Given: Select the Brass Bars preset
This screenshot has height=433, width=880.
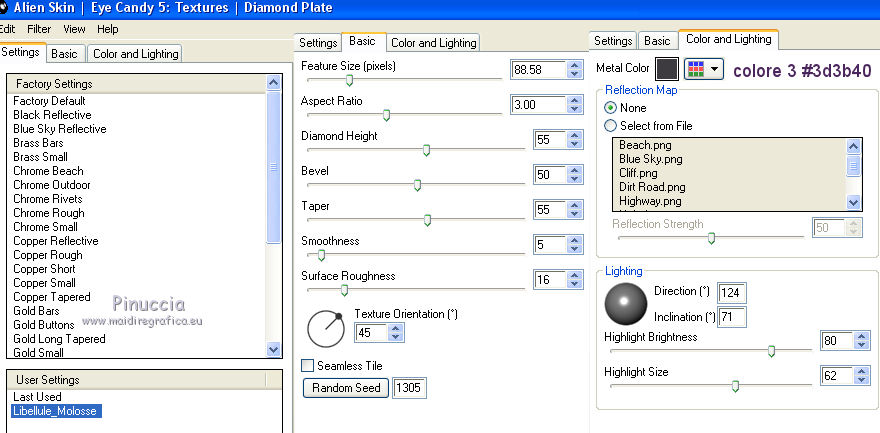Looking at the screenshot, I should (38, 143).
